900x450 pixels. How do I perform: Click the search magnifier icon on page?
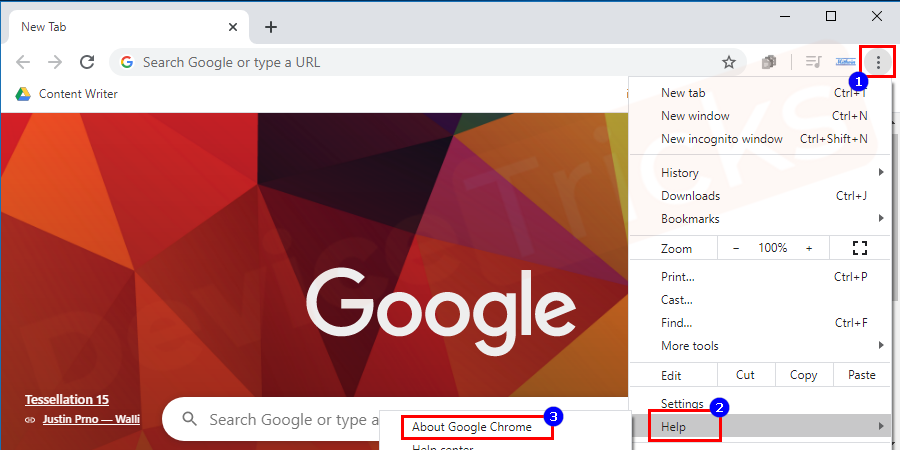coord(189,419)
